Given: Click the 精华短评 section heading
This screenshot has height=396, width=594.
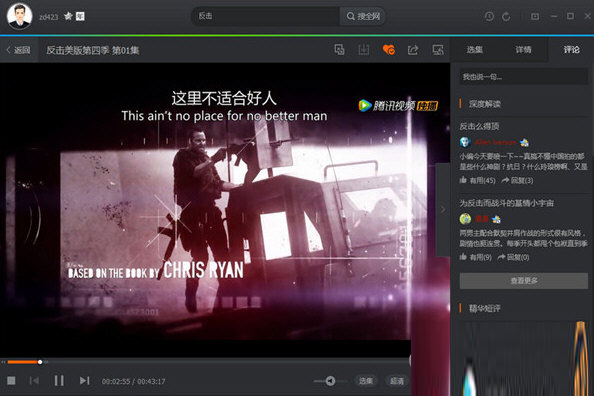Looking at the screenshot, I should pos(485,308).
